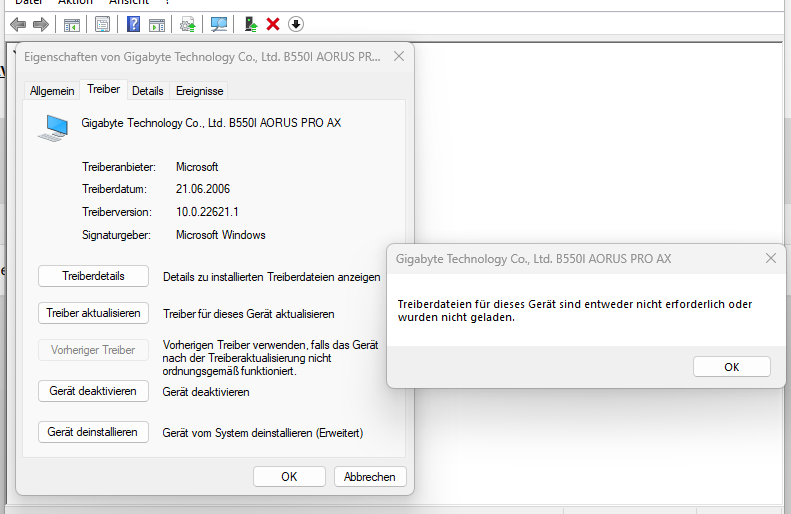Open the Properties sheet toolbar icon

coord(102,24)
